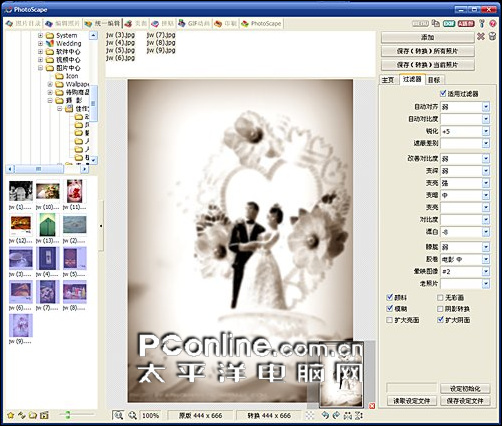Enable the 扩大亮面 checkbox
502x426 pixels.
(x=389, y=320)
